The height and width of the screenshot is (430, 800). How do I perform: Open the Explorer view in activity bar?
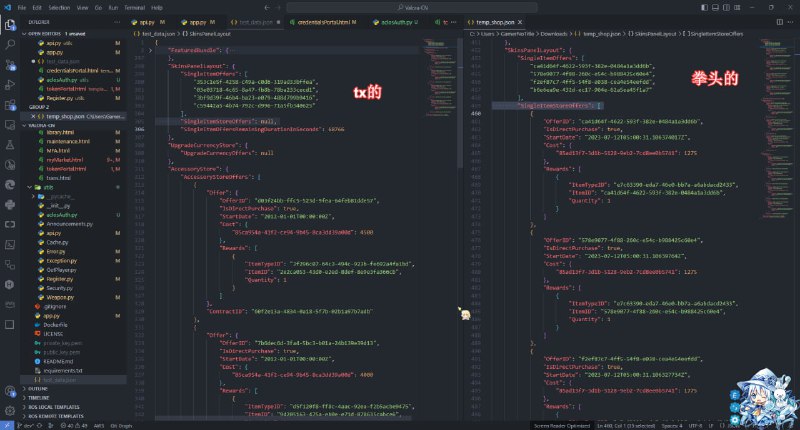pyautogui.click(x=10, y=24)
